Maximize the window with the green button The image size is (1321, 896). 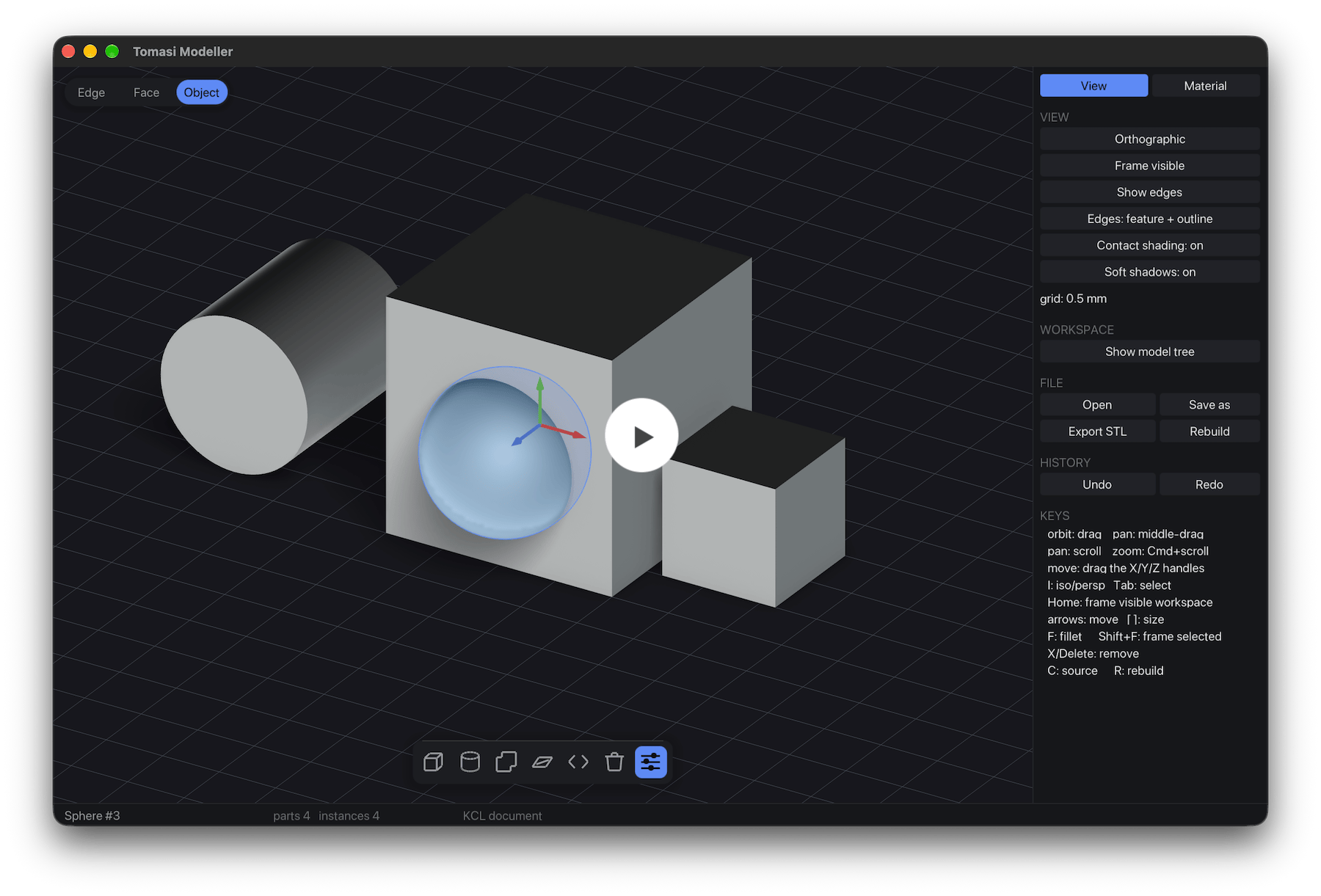[x=112, y=51]
